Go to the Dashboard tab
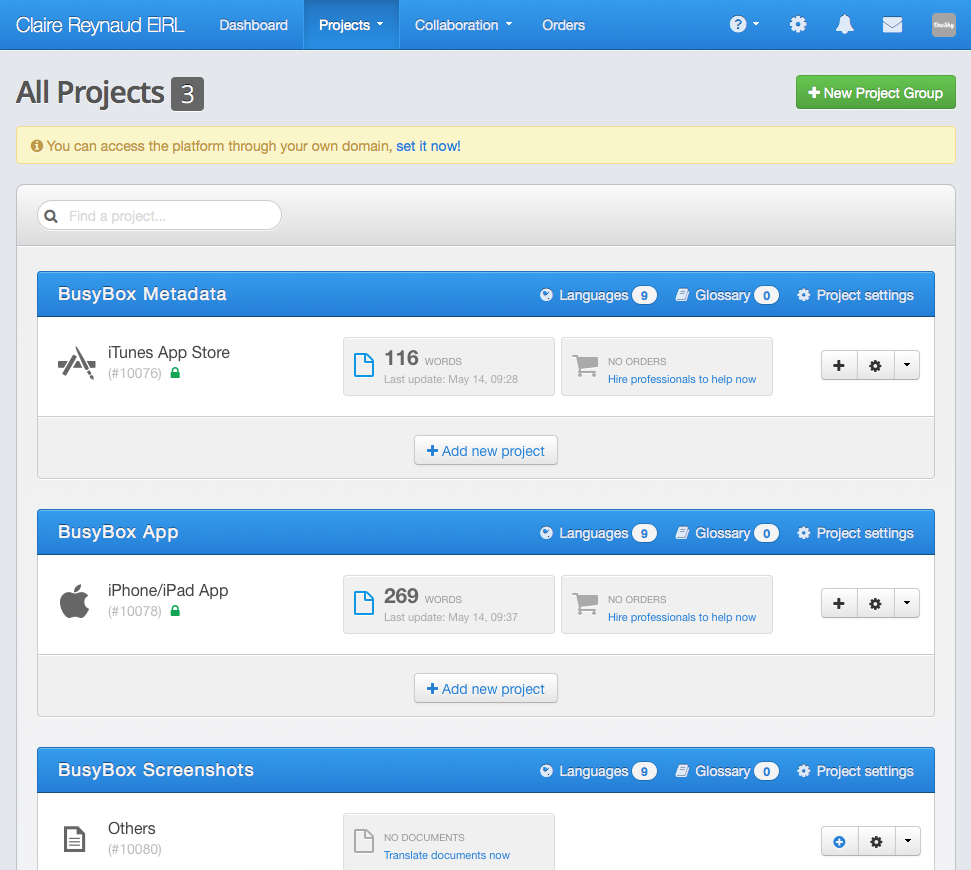971x870 pixels. tap(253, 25)
